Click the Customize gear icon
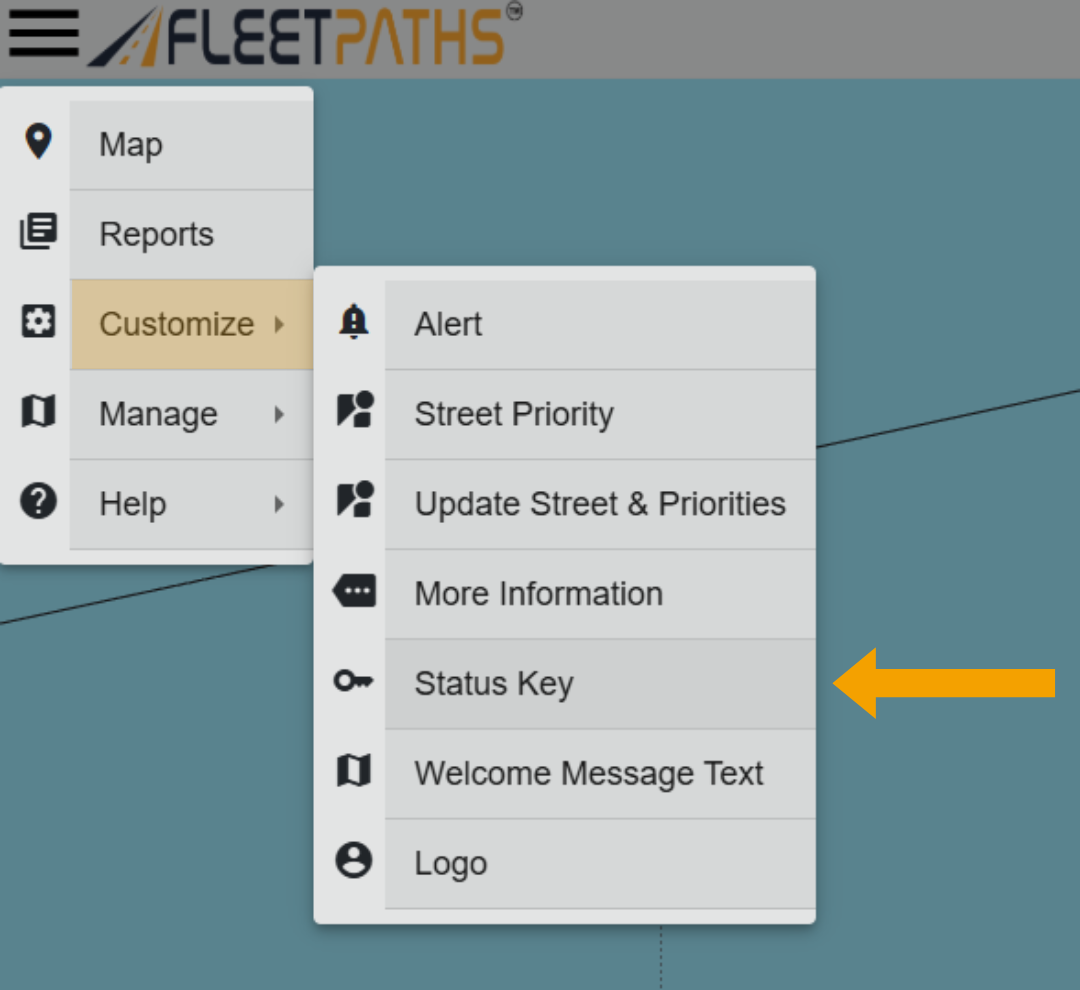1080x990 pixels. (38, 322)
